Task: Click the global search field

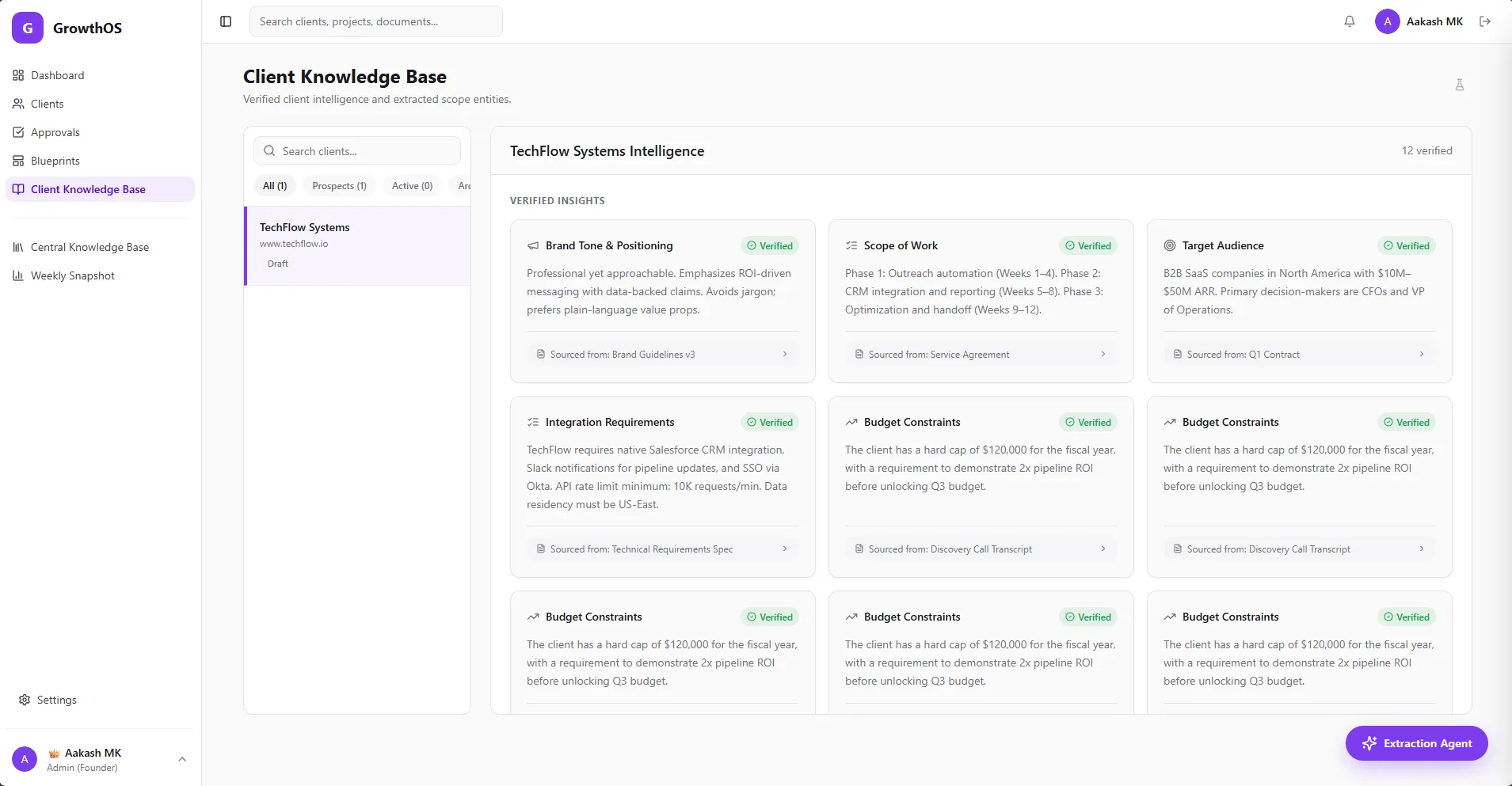Action: coord(376,21)
